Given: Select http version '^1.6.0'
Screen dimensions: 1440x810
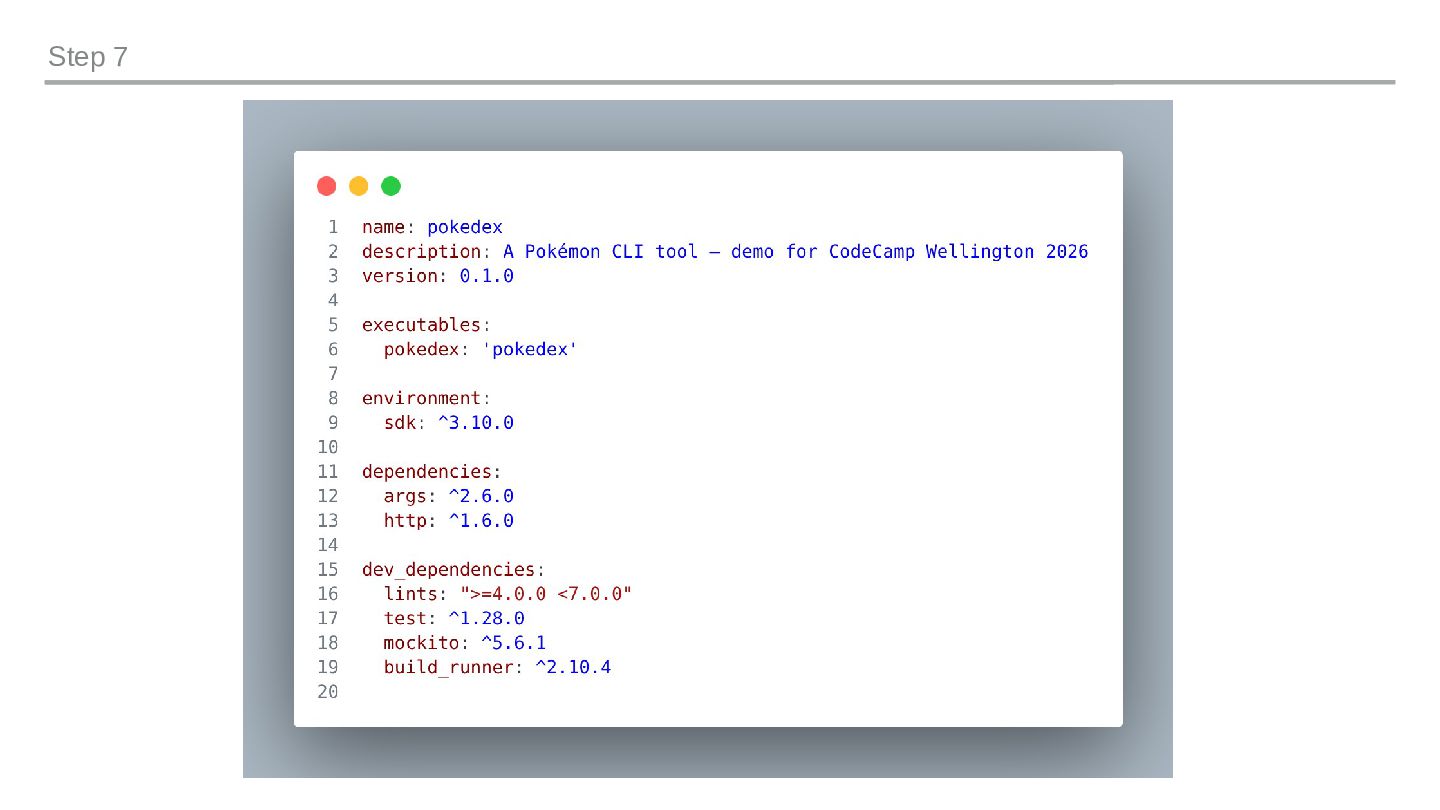Looking at the screenshot, I should coord(481,520).
